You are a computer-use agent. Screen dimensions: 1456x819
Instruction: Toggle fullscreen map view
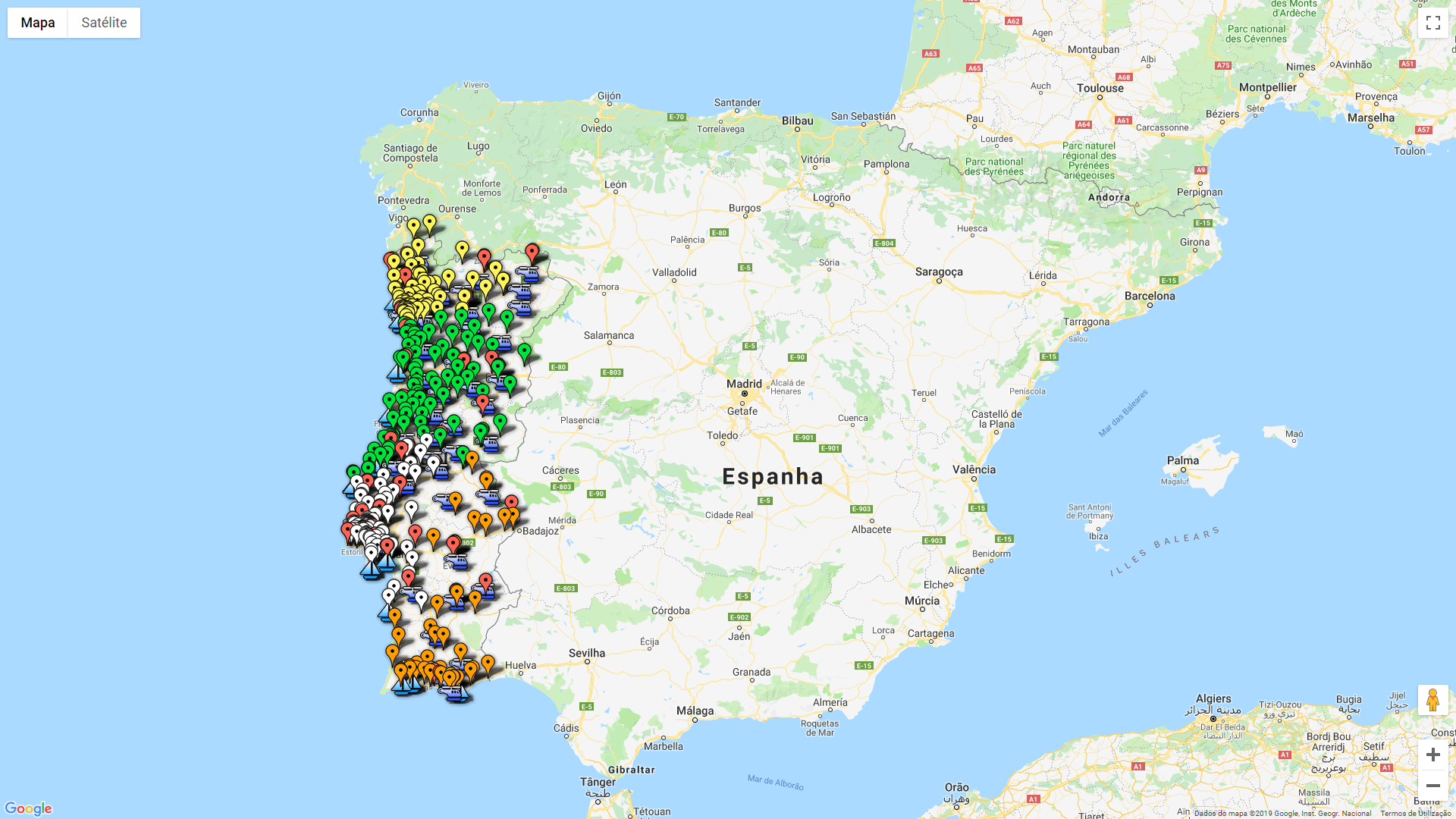[1432, 23]
